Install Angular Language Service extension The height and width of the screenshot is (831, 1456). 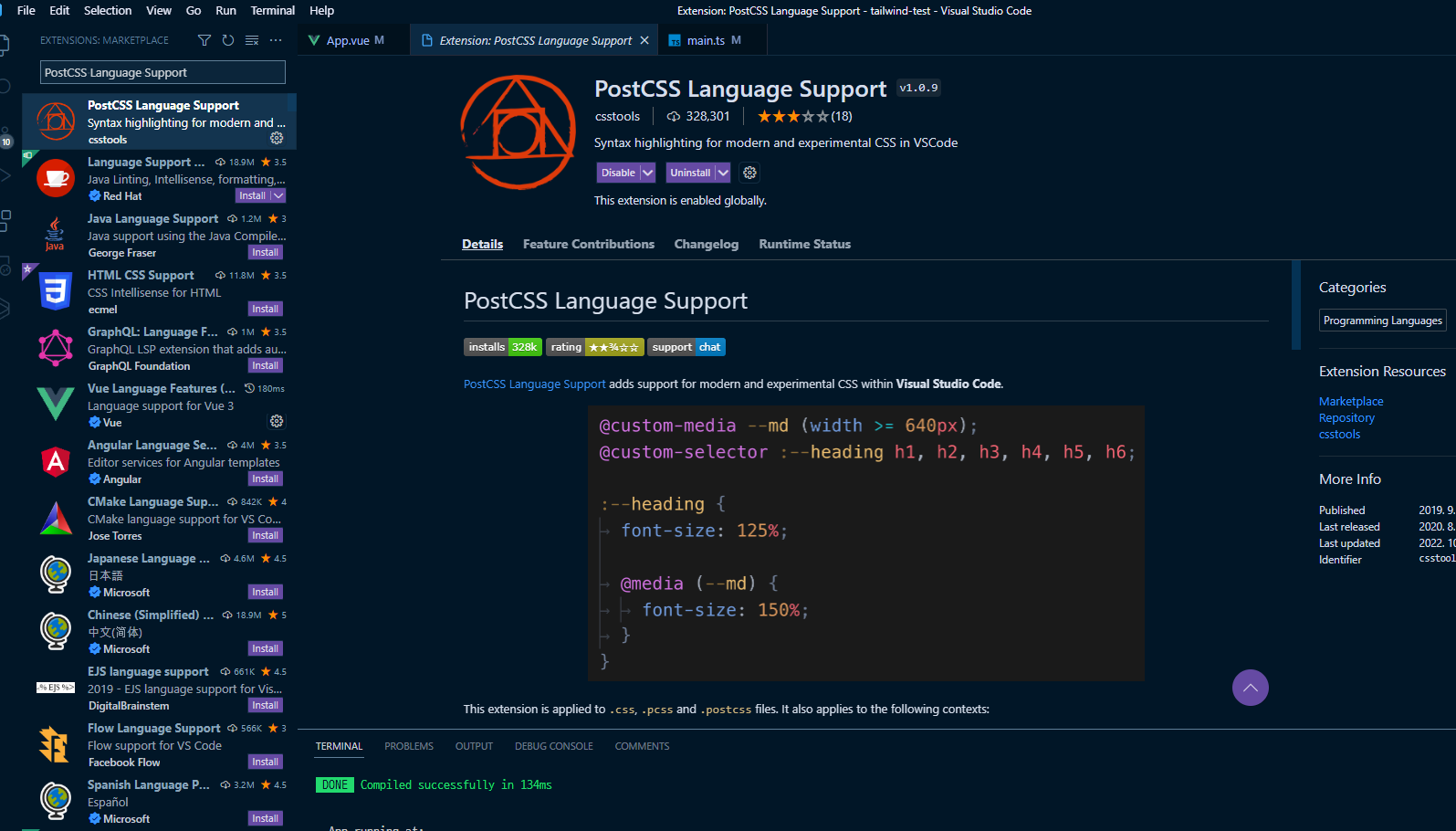pyautogui.click(x=266, y=479)
